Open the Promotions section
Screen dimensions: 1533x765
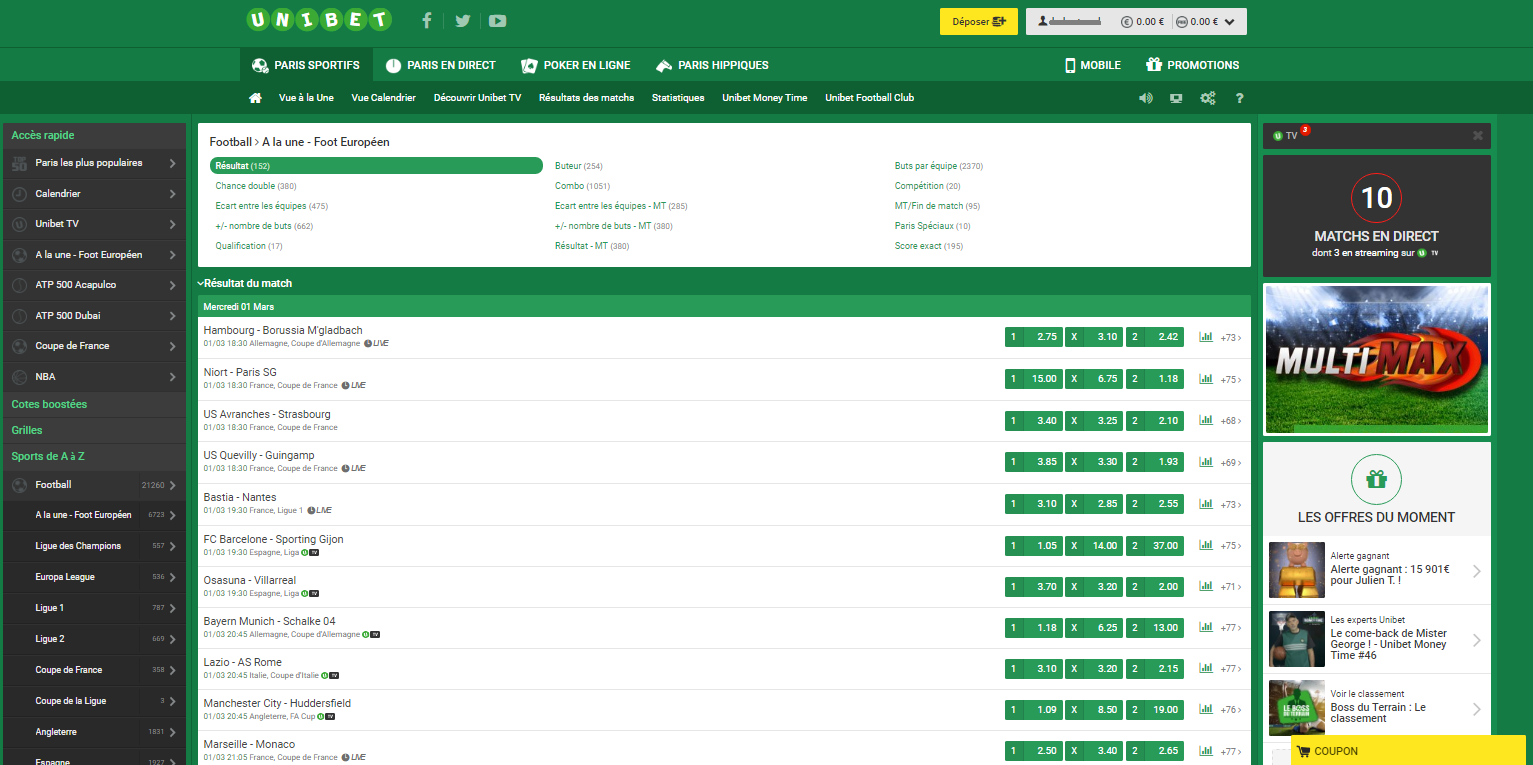tap(1193, 65)
